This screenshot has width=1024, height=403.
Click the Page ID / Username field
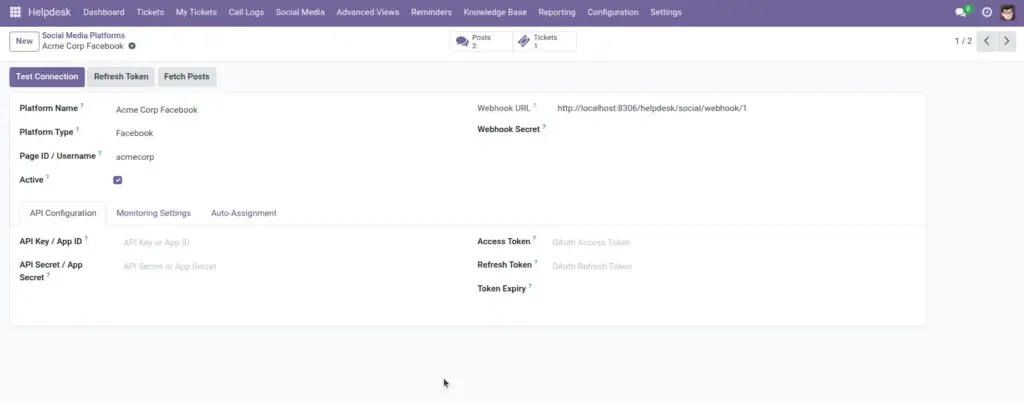[287, 157]
